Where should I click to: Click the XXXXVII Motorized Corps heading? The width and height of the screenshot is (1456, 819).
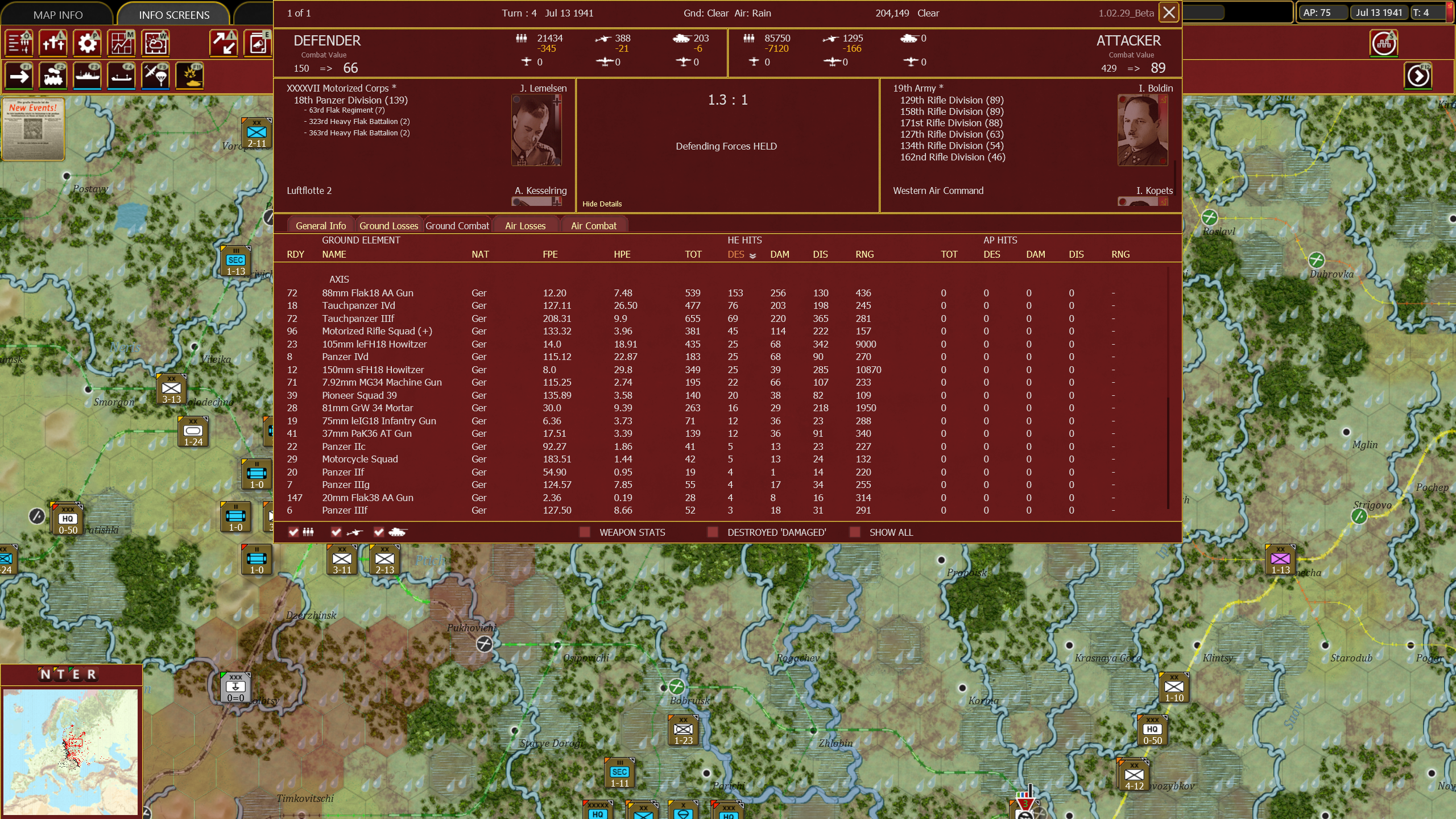(341, 88)
